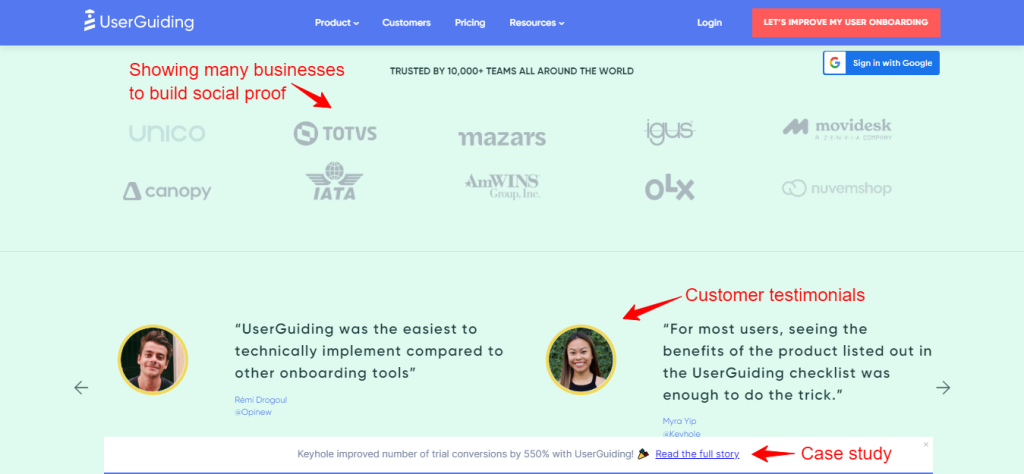Click the unico company logo

[x=167, y=133]
